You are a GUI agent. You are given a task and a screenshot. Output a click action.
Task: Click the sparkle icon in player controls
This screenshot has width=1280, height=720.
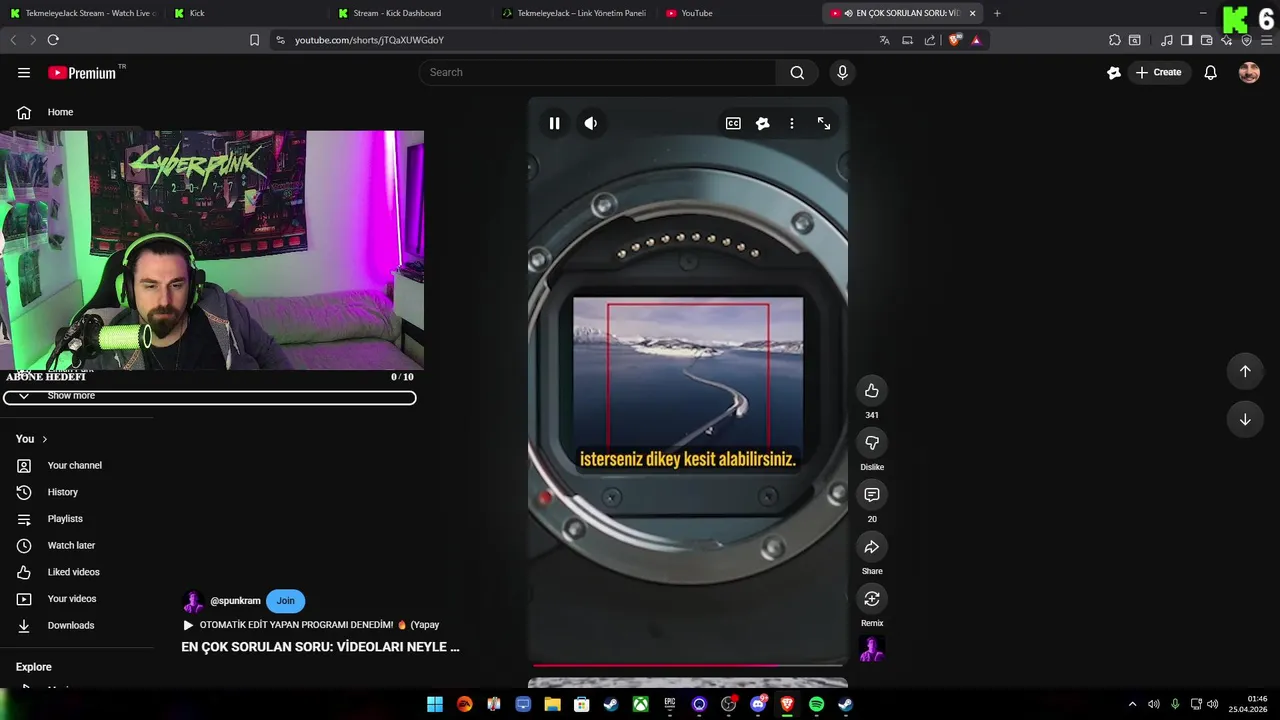pyautogui.click(x=762, y=123)
